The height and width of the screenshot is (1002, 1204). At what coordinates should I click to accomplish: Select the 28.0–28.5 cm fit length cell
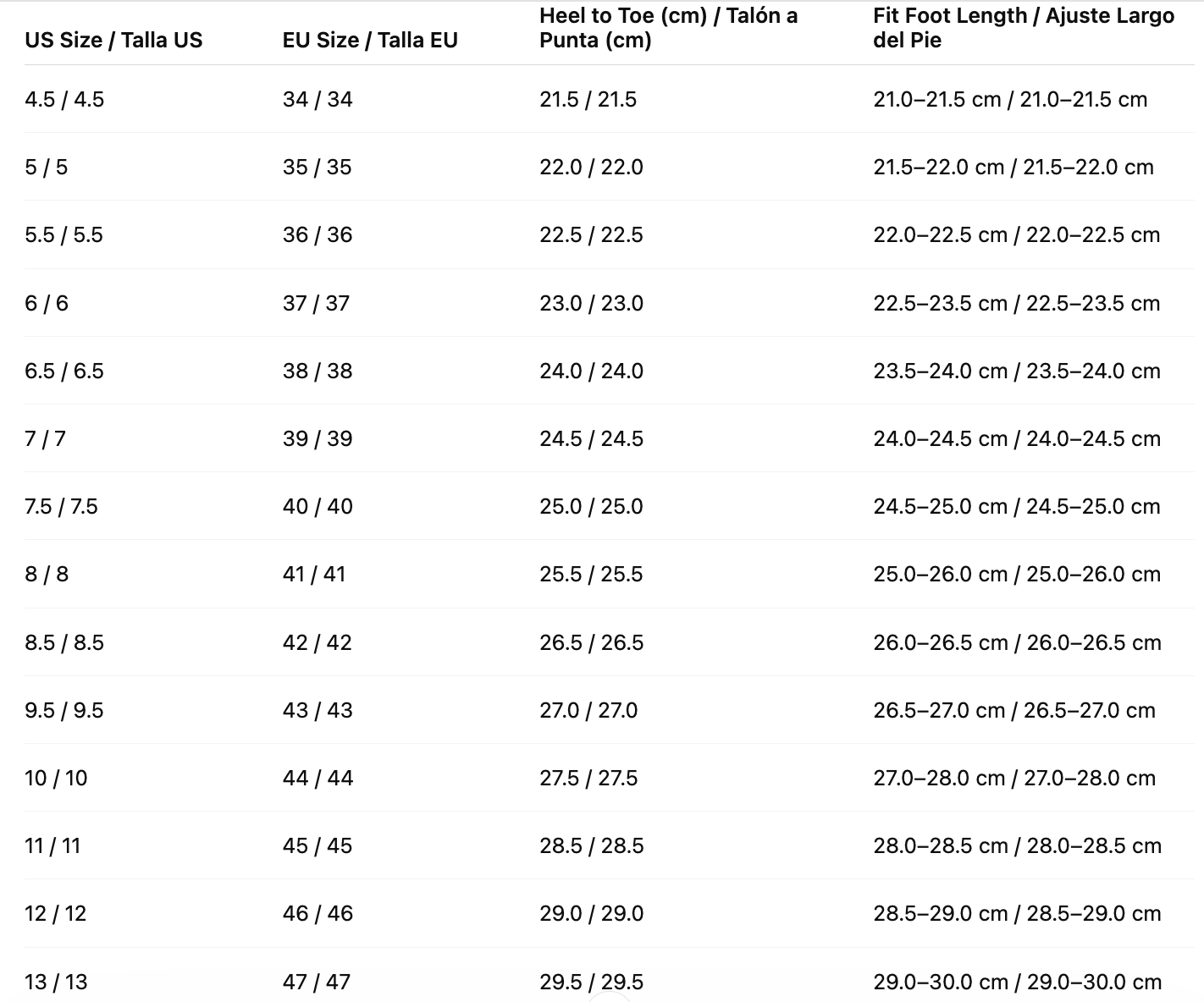(1017, 845)
